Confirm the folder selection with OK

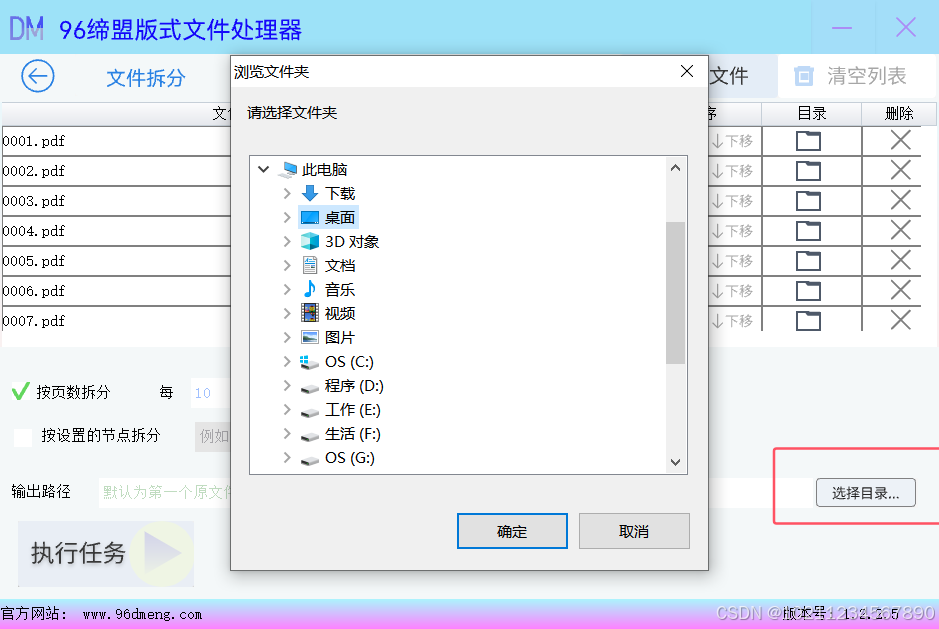(512, 531)
